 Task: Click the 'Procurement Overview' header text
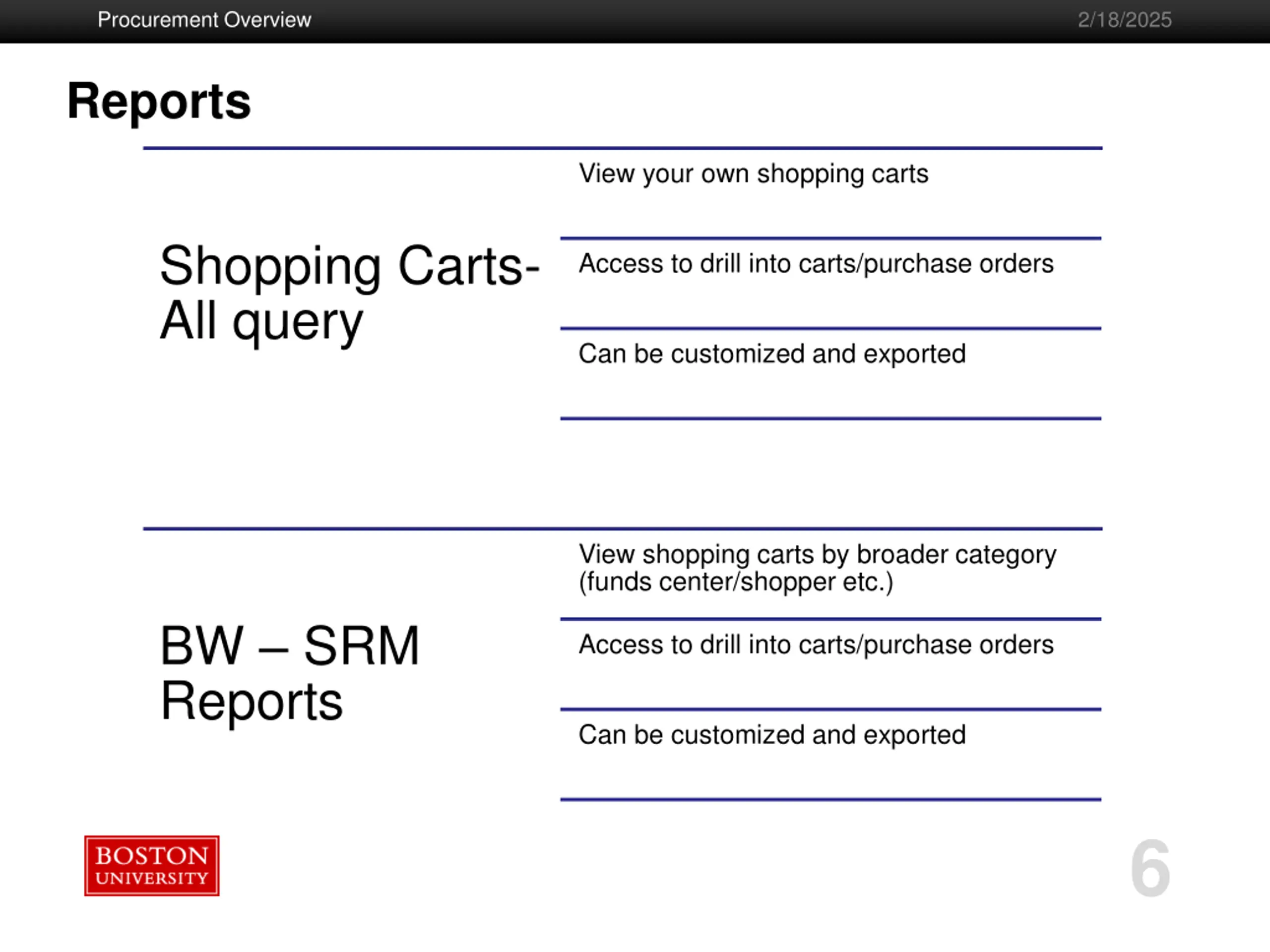204,20
